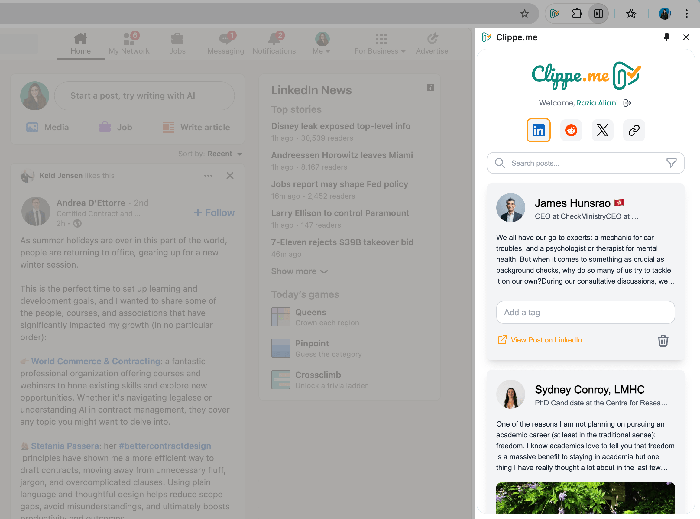Click the link/chain source icon

(633, 130)
